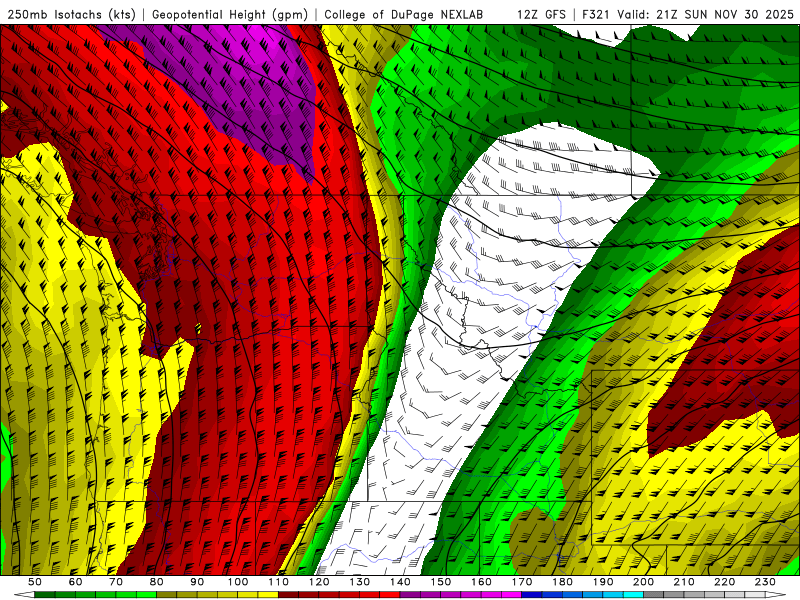Click the 'Valid: 21Z SUN NOV 30 2025' text

705,14
